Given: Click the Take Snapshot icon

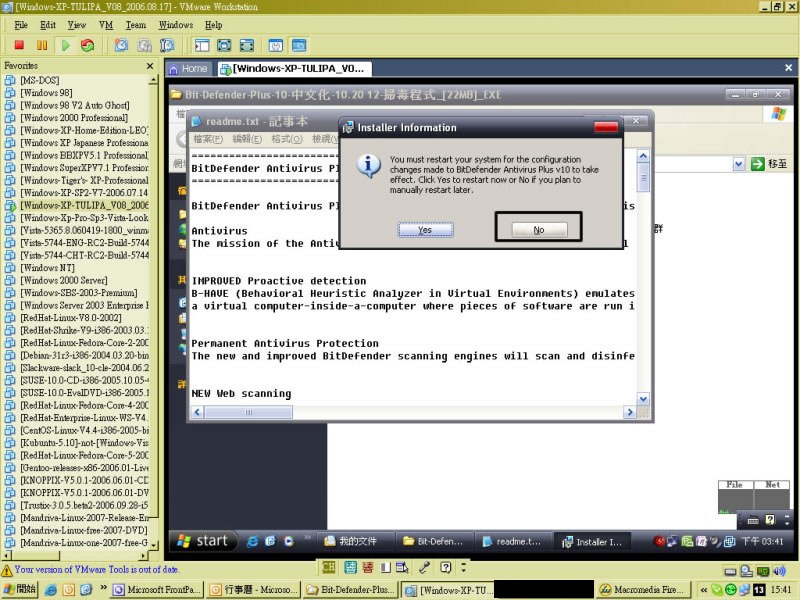Looking at the screenshot, I should (x=121, y=45).
